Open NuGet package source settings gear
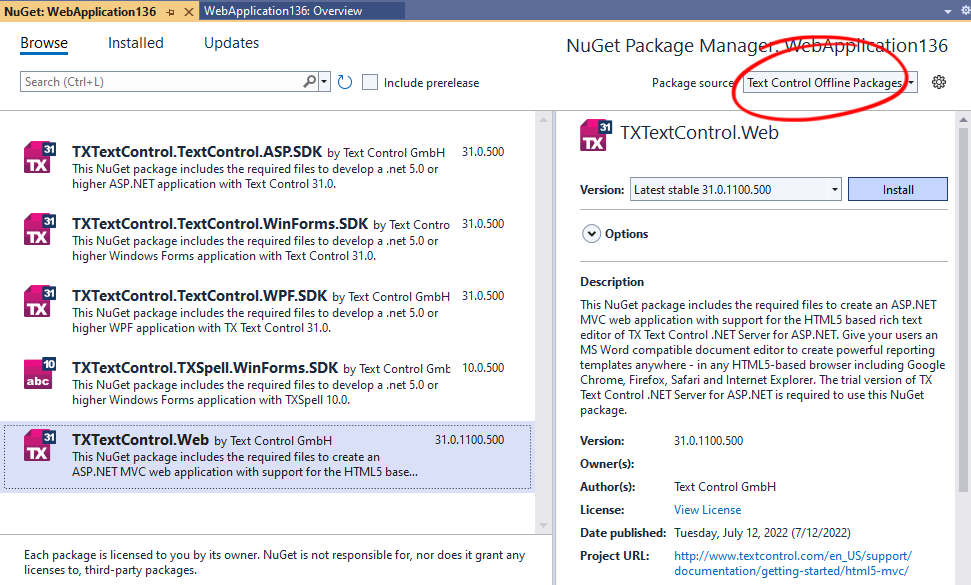971x585 pixels. coord(938,82)
